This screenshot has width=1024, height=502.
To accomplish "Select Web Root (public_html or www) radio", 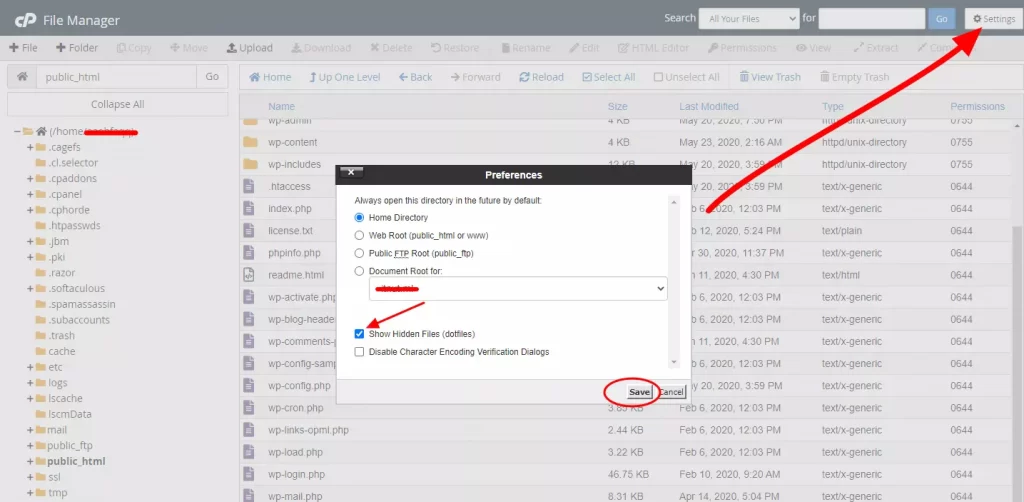I will point(359,235).
